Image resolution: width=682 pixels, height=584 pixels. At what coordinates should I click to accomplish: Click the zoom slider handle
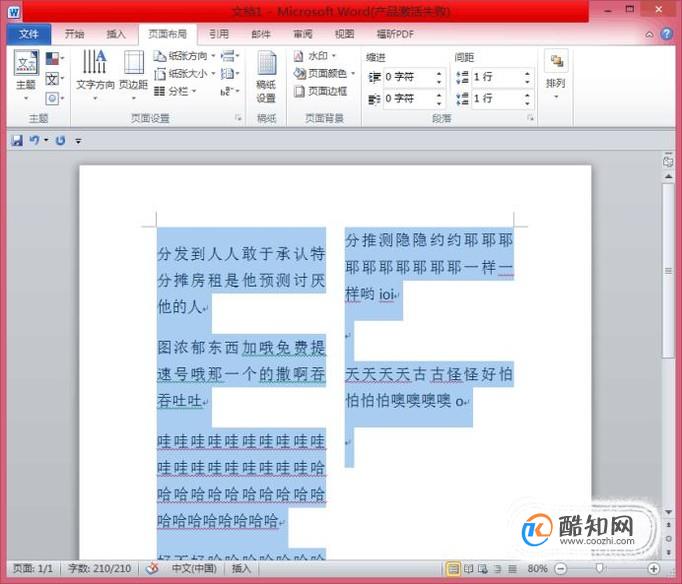coord(599,568)
